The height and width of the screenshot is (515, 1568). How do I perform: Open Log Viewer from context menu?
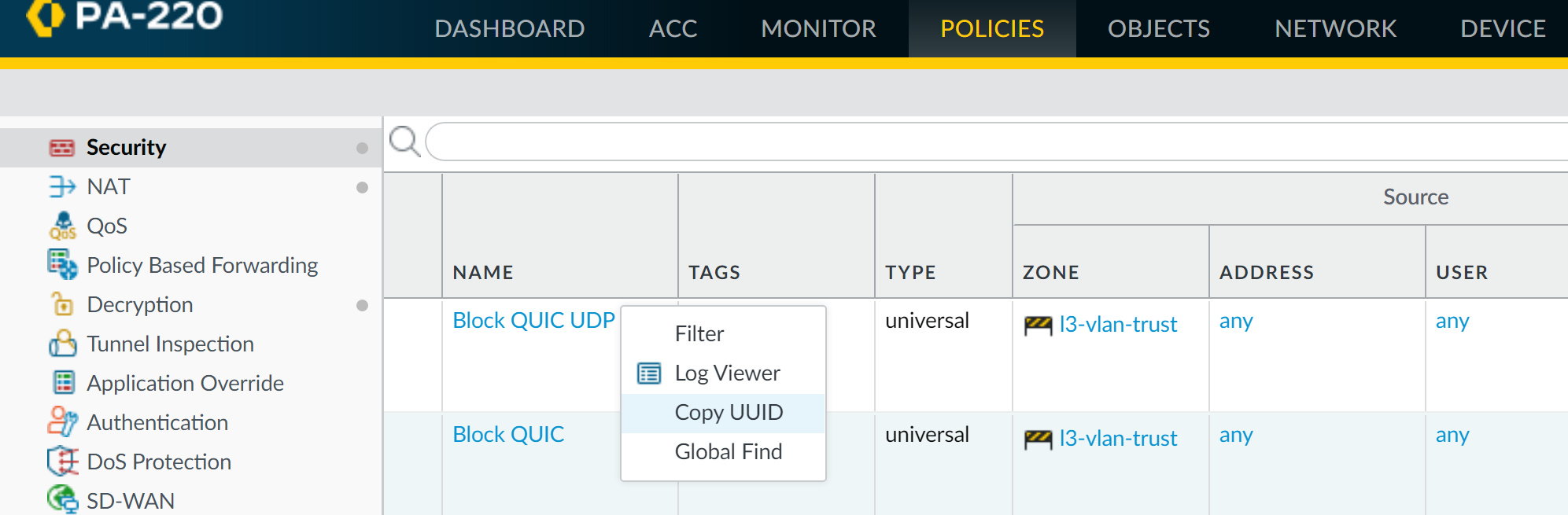pyautogui.click(x=727, y=373)
